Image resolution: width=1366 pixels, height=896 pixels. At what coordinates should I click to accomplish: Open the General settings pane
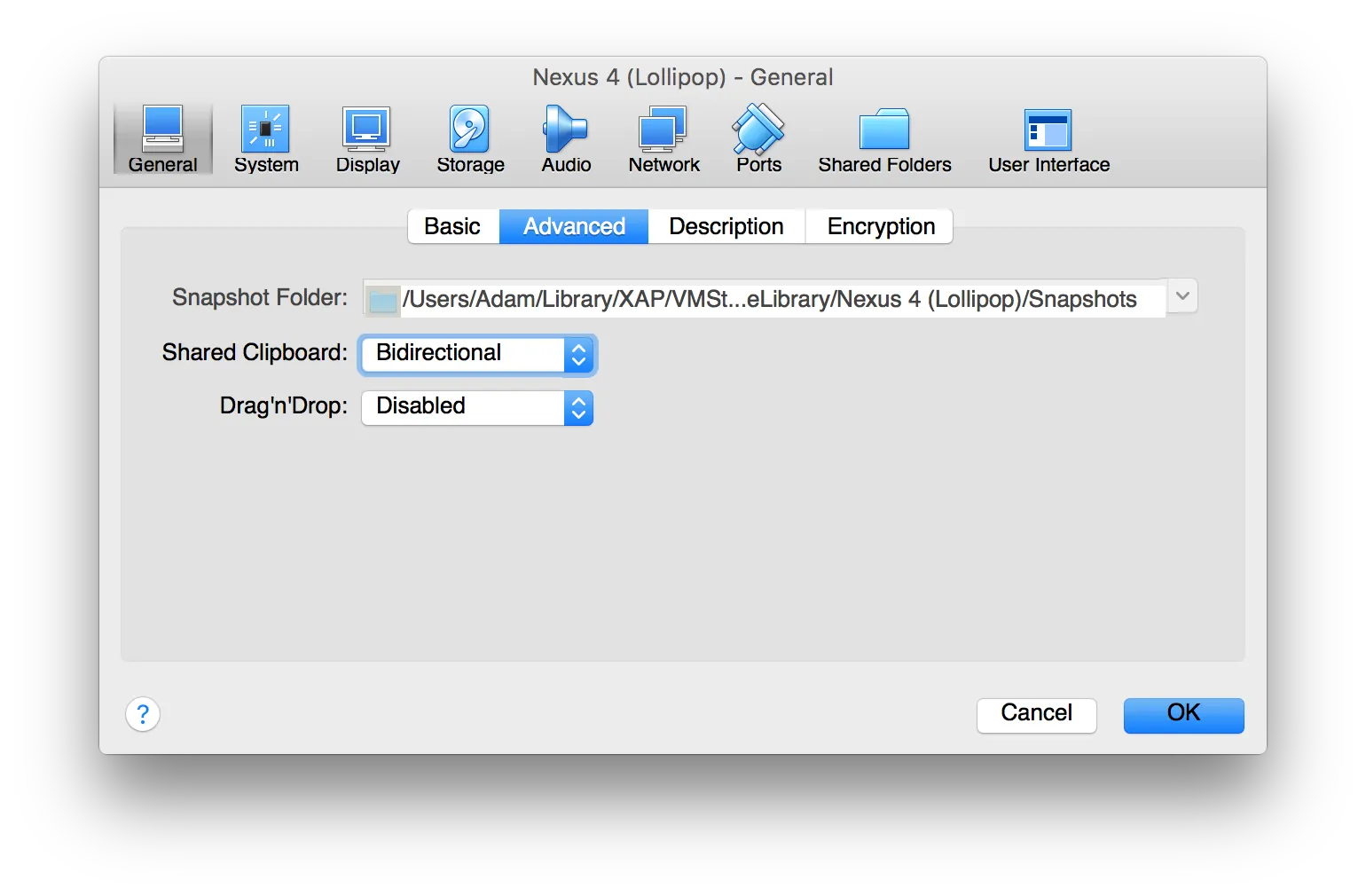pos(163,139)
